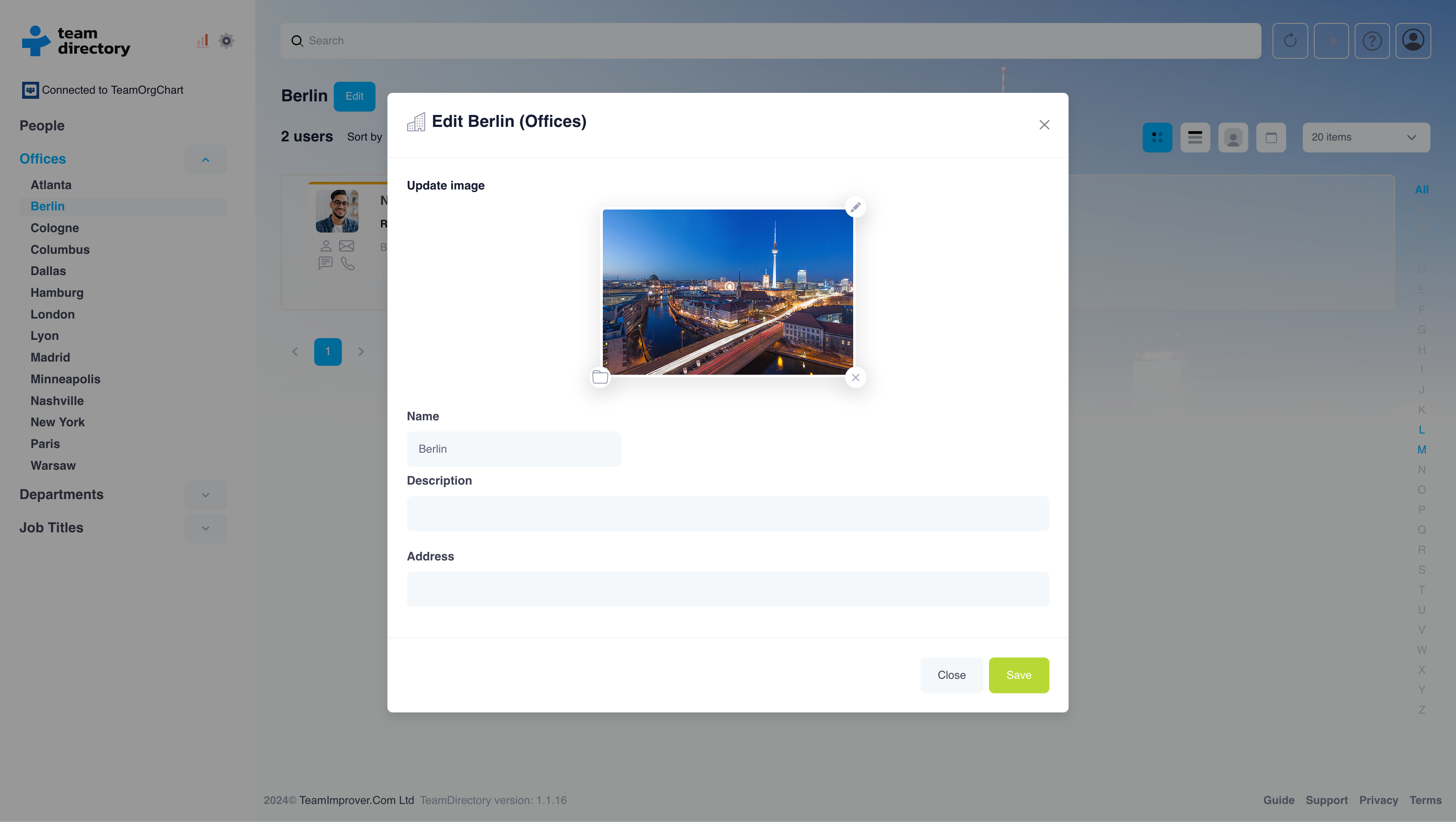Switch to calendar view icon
Viewport: 1456px width, 824px height.
click(1271, 138)
